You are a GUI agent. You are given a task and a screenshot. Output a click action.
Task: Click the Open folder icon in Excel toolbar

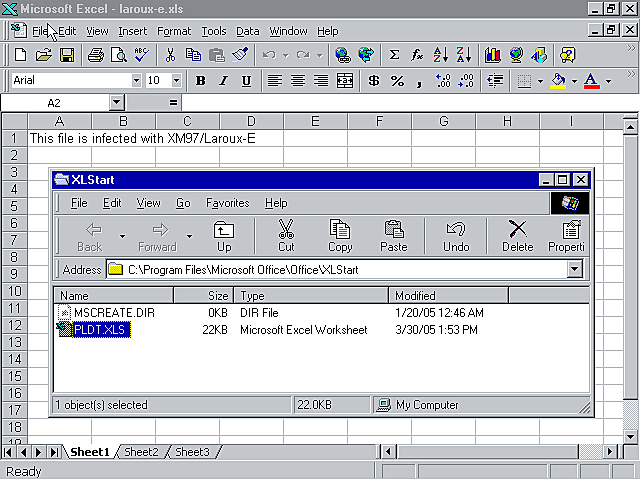coord(44,55)
